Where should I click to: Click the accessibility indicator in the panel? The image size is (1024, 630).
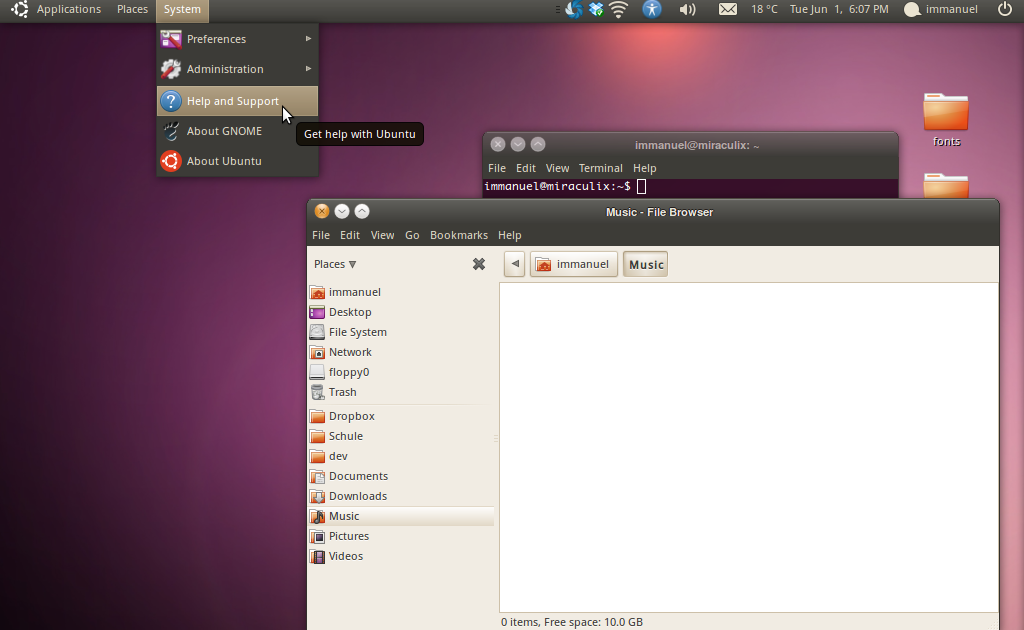pos(651,9)
